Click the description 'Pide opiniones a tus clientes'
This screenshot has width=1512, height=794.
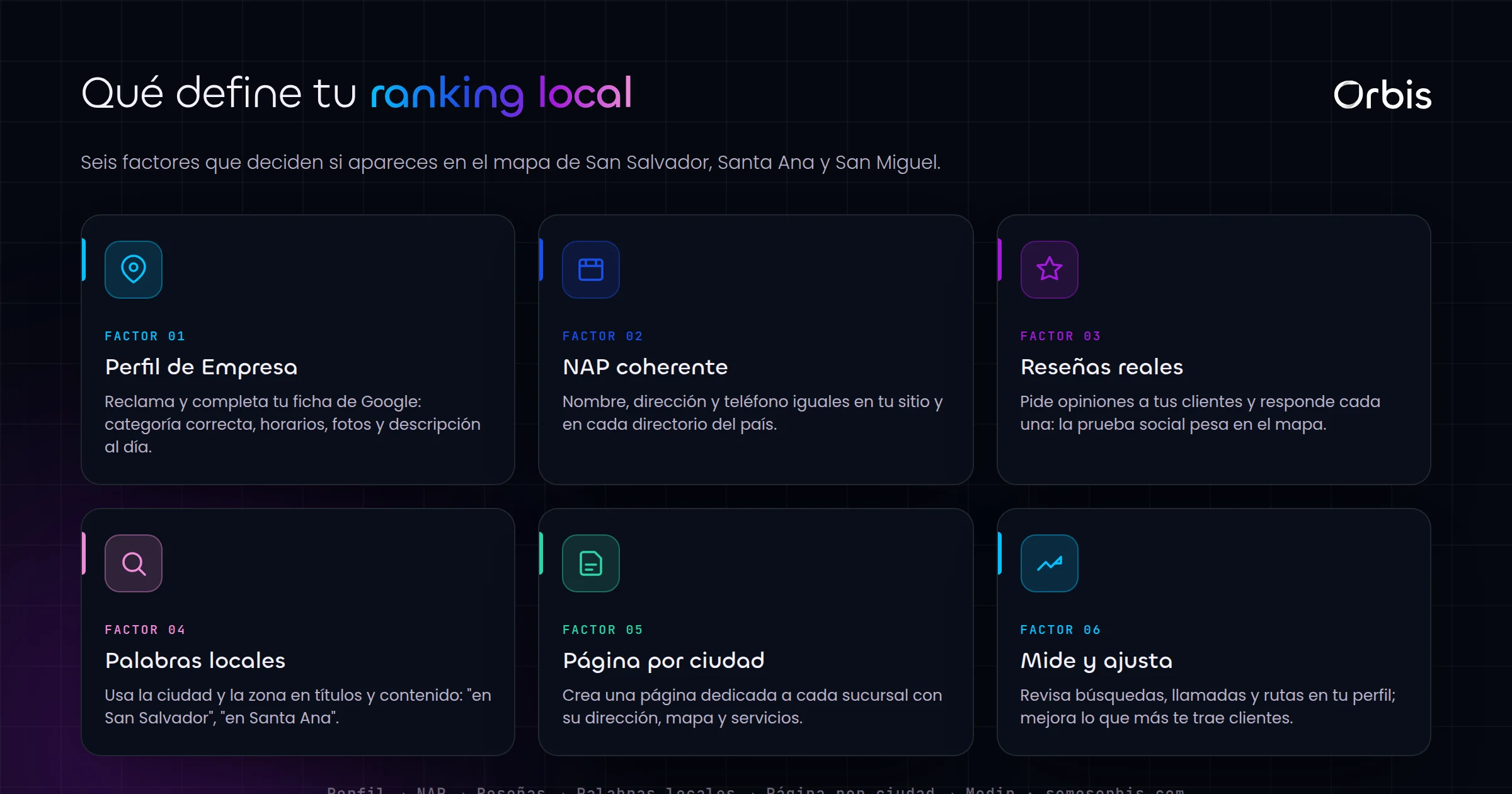coord(1200,413)
